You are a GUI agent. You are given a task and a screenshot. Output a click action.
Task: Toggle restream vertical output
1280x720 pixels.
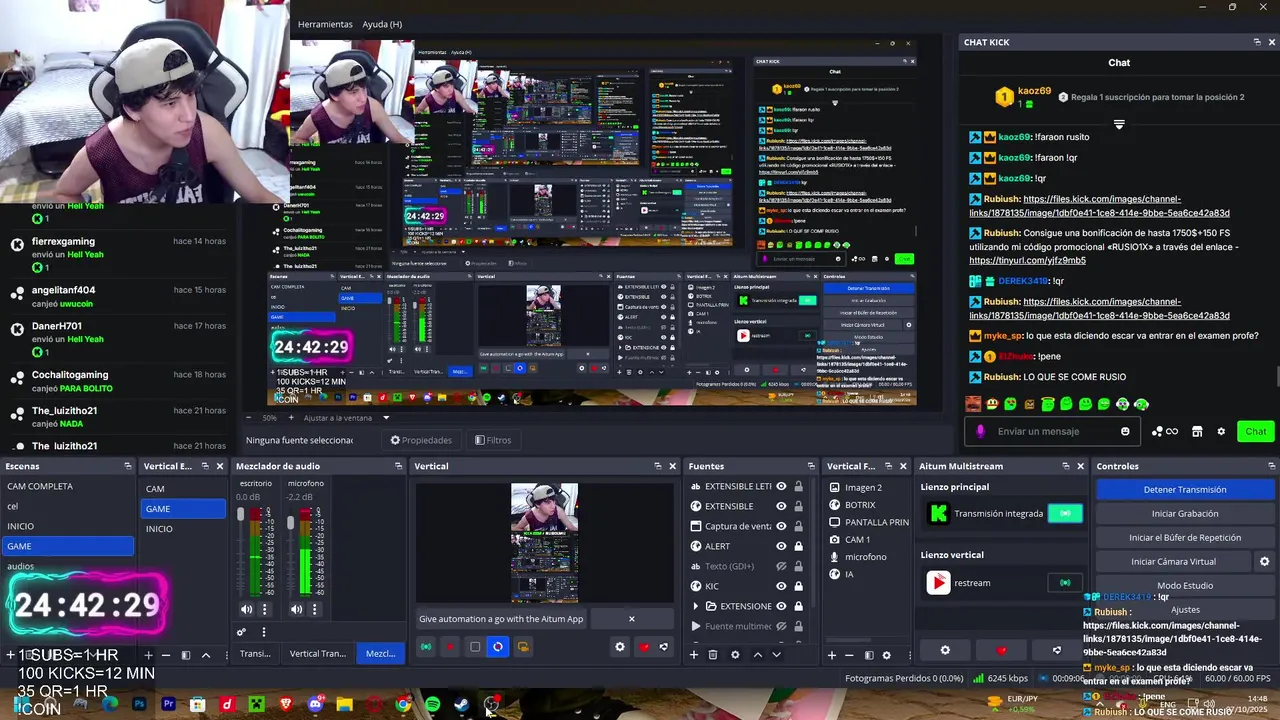click(1065, 583)
